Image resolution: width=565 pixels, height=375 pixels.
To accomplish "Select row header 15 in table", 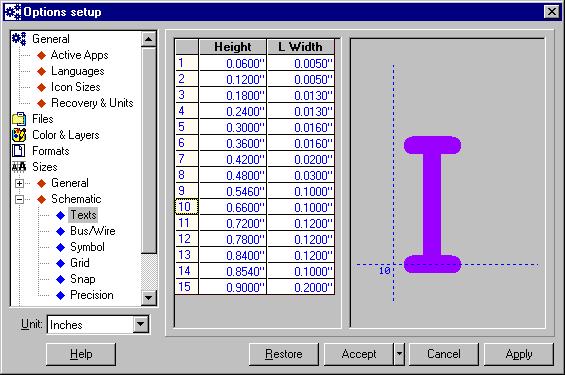I will pyautogui.click(x=187, y=287).
